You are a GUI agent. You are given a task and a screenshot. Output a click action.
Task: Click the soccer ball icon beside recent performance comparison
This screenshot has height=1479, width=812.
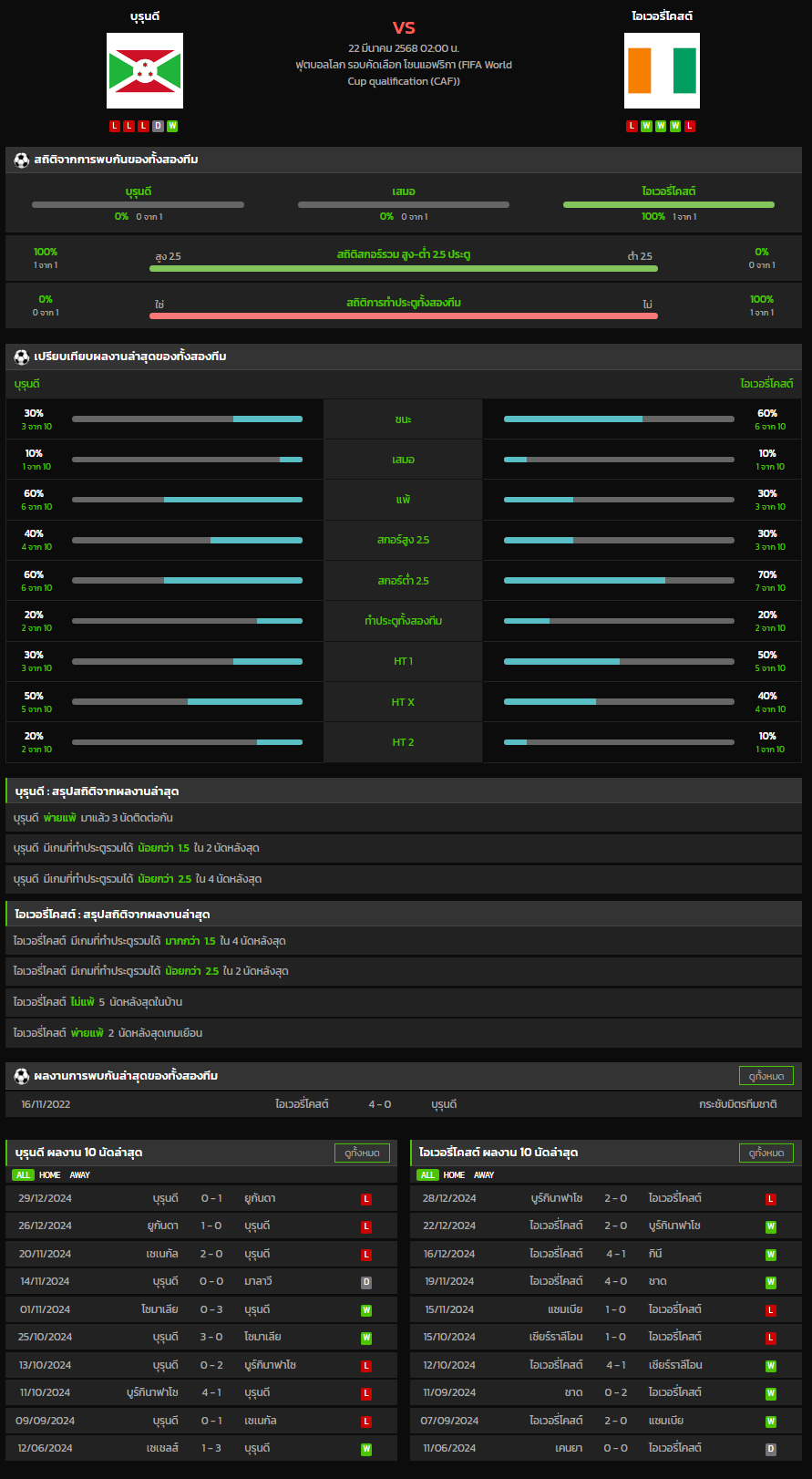pos(22,357)
